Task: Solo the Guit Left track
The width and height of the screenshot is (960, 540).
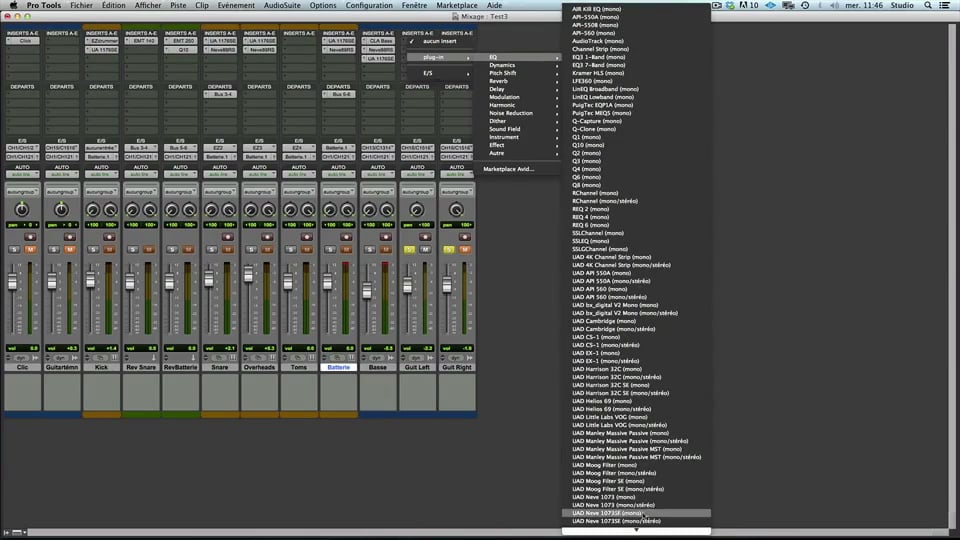Action: (x=409, y=249)
